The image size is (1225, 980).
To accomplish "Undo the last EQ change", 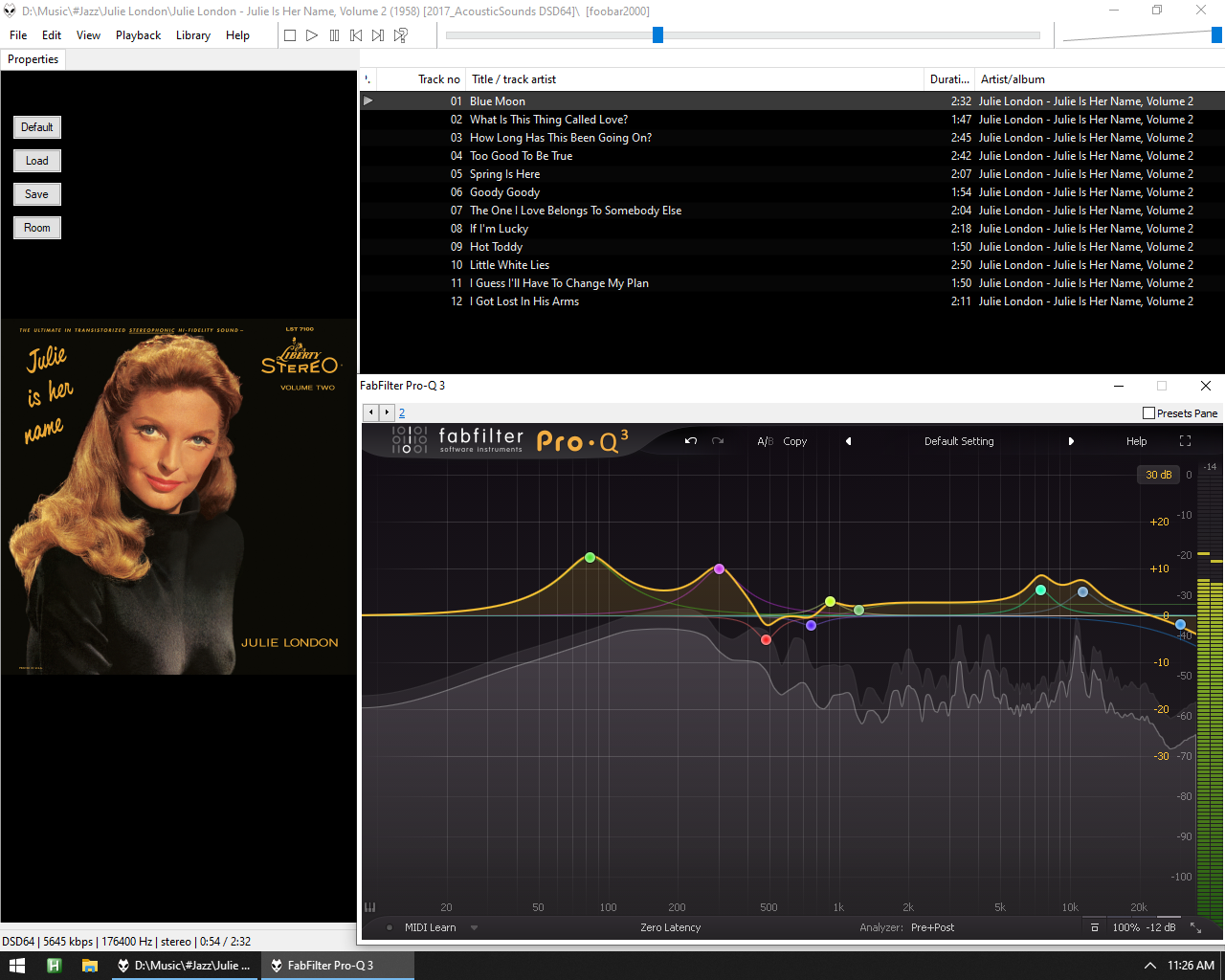I will 691,441.
